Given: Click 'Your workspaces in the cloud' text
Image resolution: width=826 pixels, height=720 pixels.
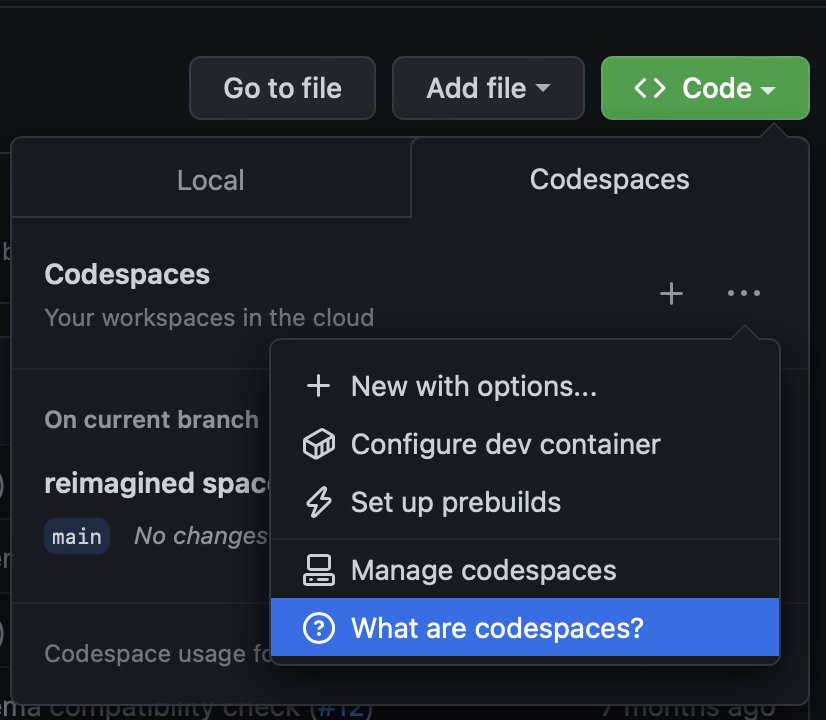Looking at the screenshot, I should point(209,318).
